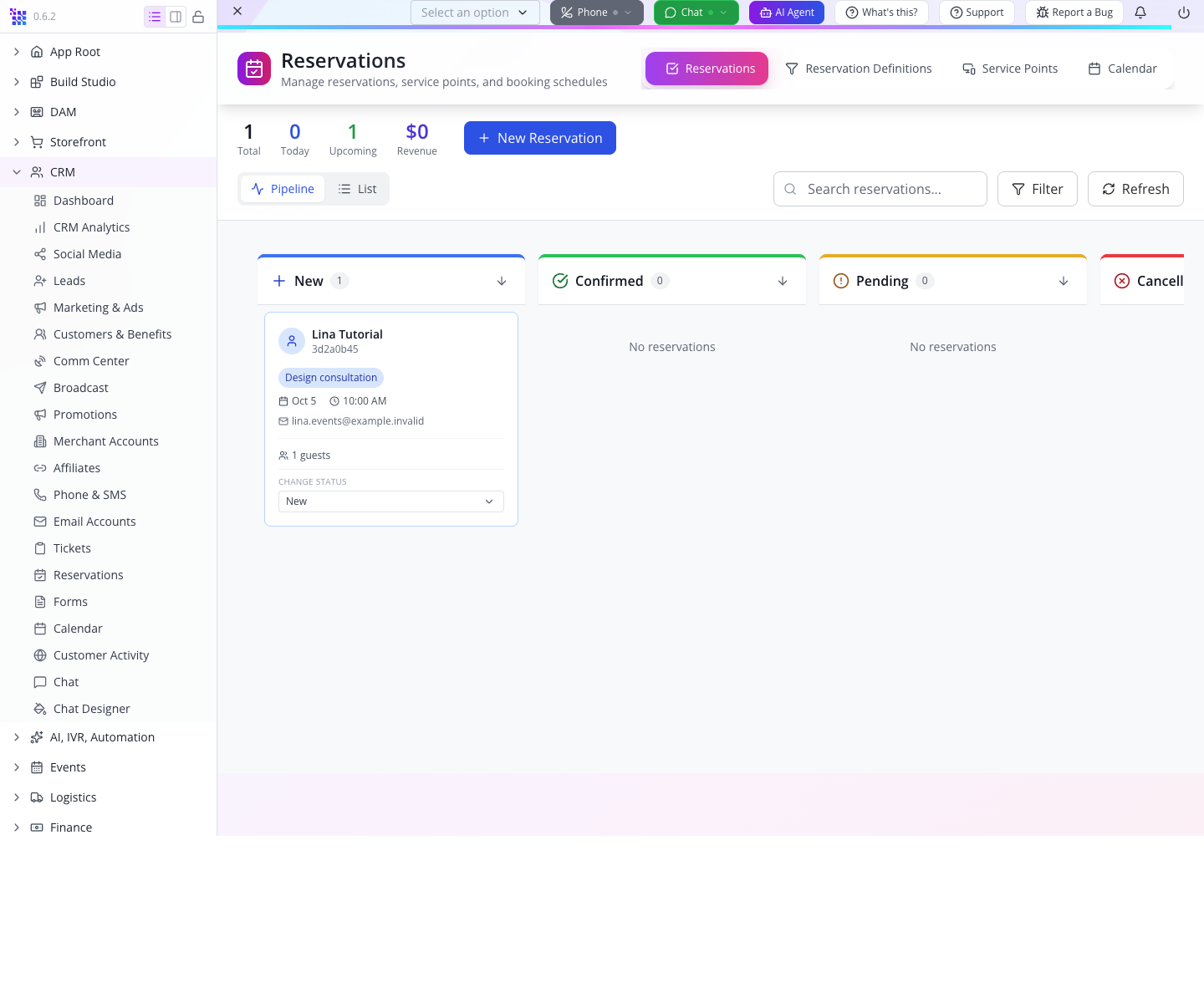
Task: Open the AI Agent button
Action: pyautogui.click(x=787, y=13)
